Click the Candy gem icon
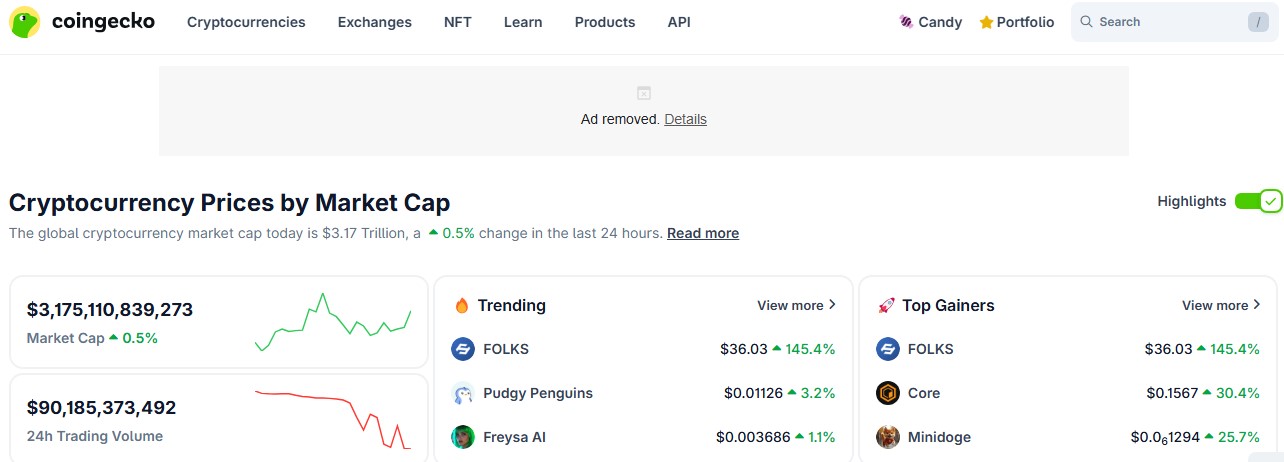The width and height of the screenshot is (1284, 462). (x=906, y=22)
